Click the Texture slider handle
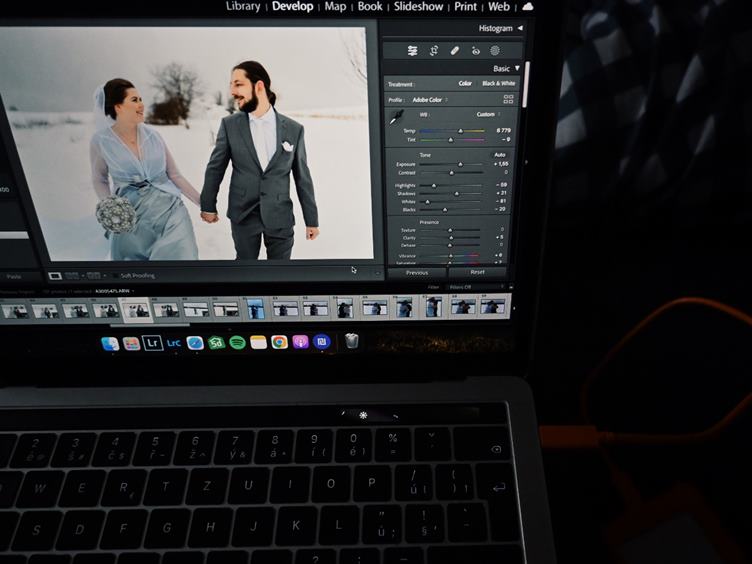This screenshot has width=752, height=564. pos(450,230)
